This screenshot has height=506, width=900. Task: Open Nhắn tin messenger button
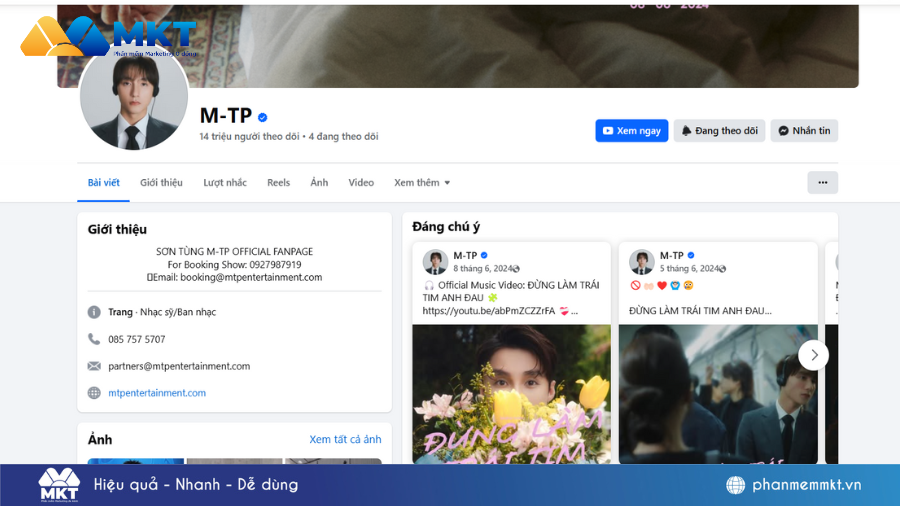tap(804, 131)
